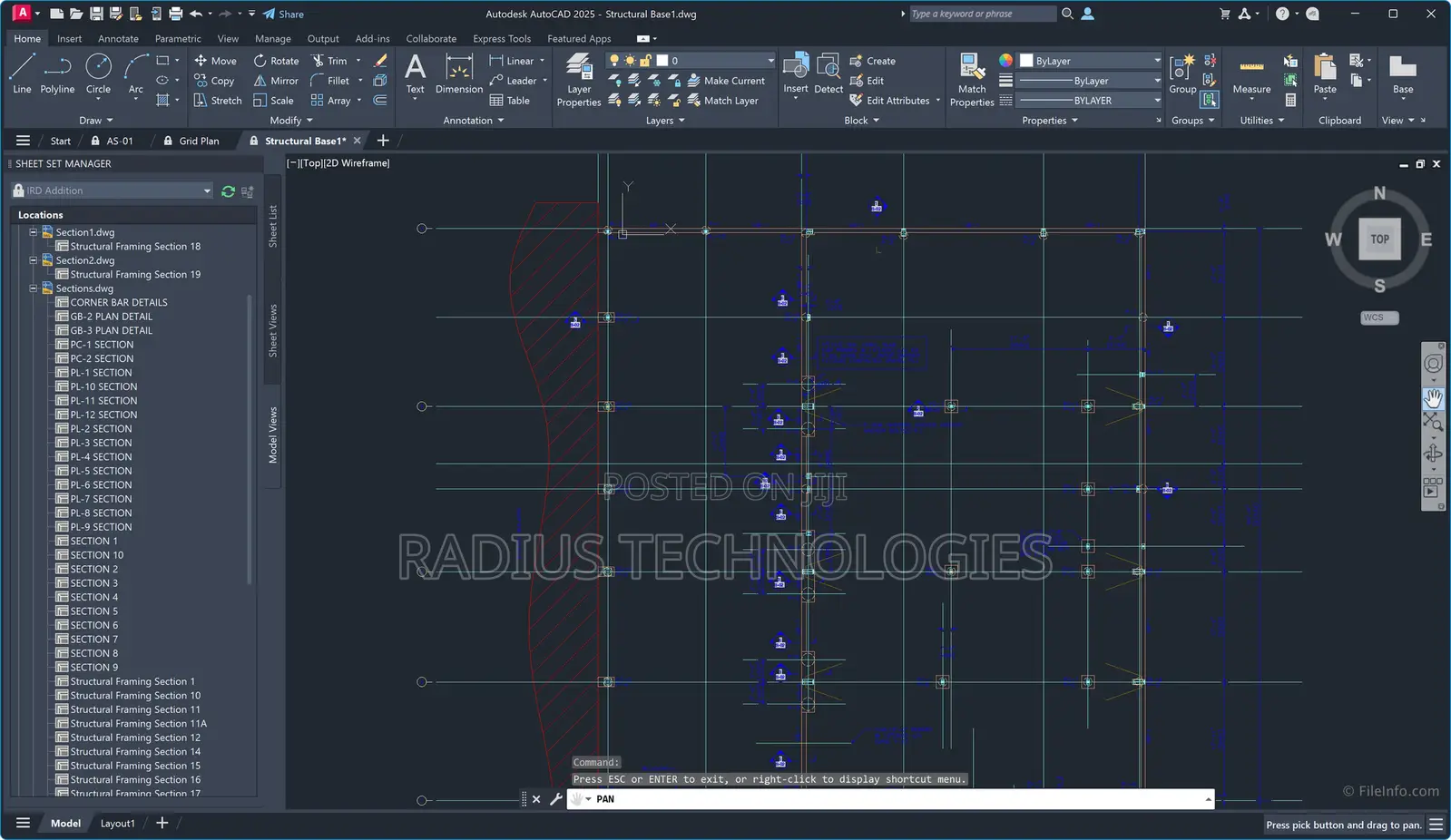Click Edit Attributes button

(x=890, y=101)
